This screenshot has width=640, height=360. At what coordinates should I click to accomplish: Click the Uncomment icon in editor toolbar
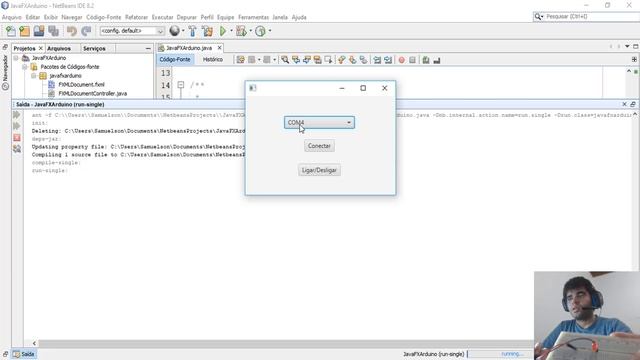tap(437, 60)
